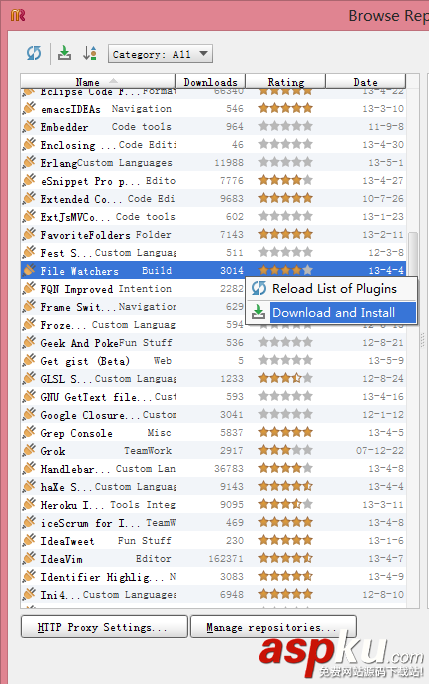Select the Fest S... plugin row
The width and height of the screenshot is (429, 684).
[x=213, y=252]
